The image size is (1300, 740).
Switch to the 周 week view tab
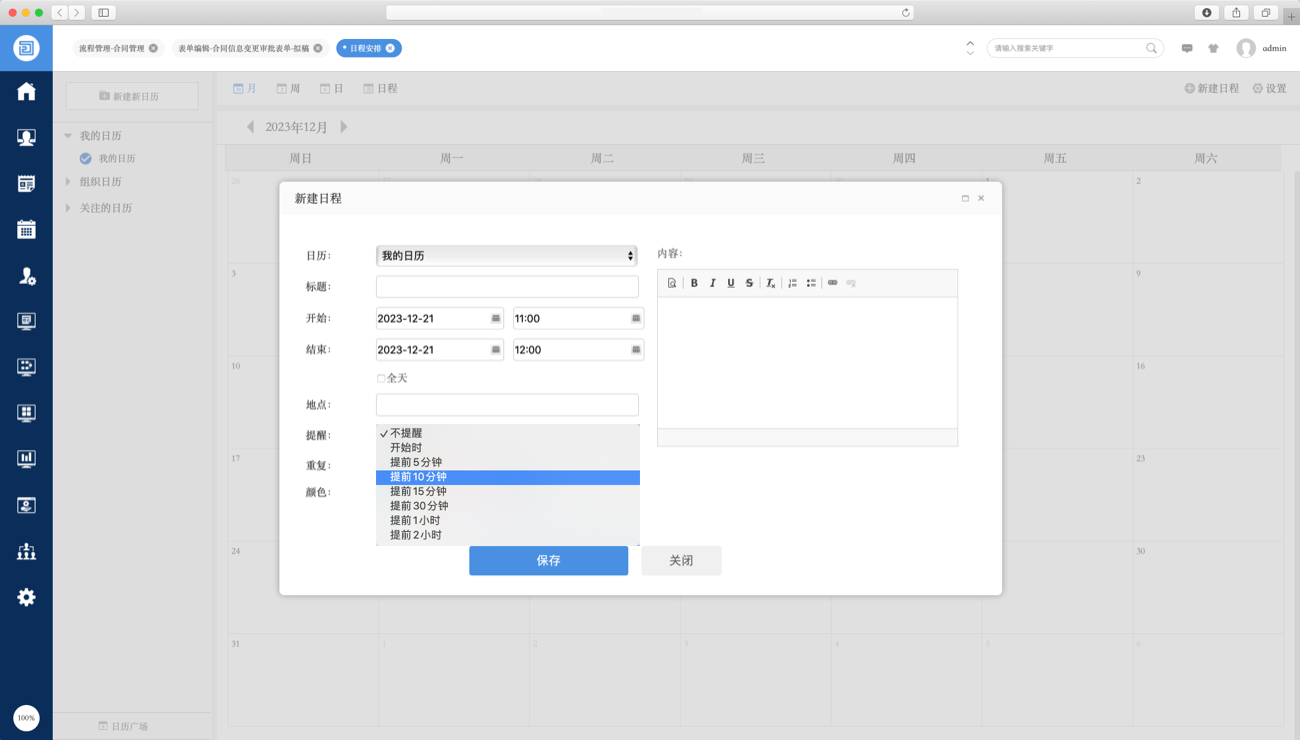coord(288,89)
